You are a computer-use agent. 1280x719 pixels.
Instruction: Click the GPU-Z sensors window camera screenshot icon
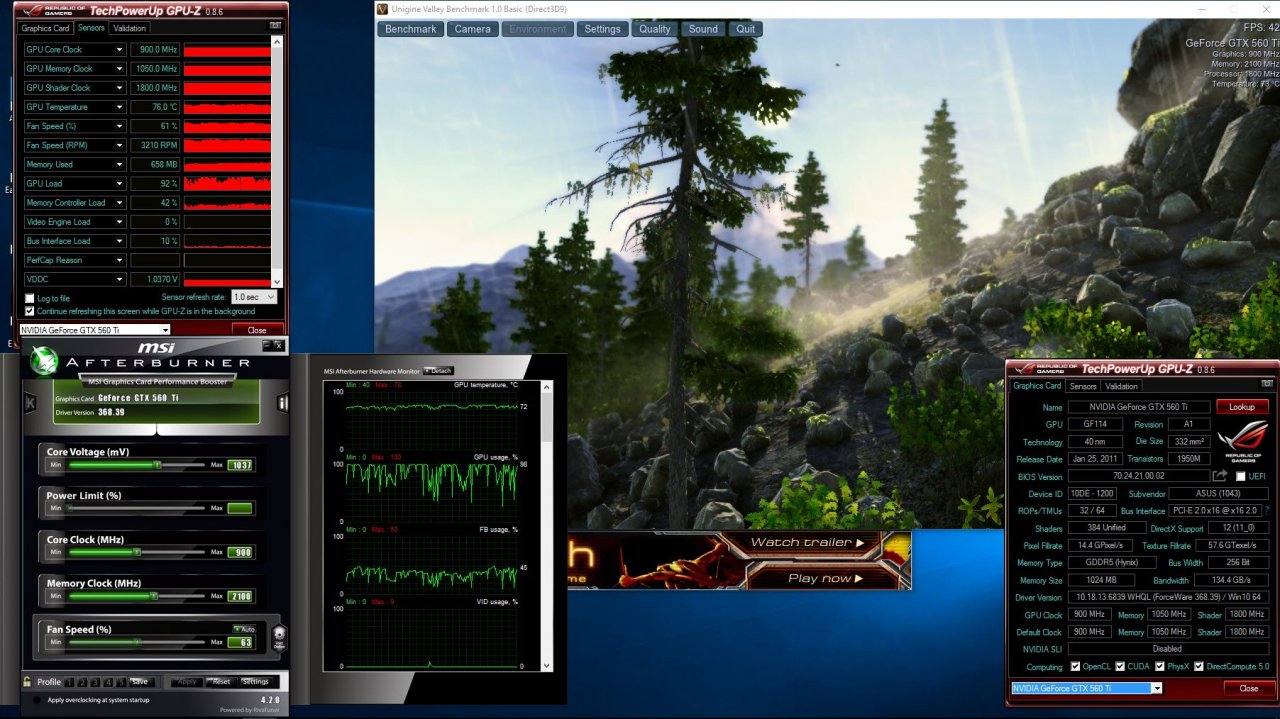275,27
